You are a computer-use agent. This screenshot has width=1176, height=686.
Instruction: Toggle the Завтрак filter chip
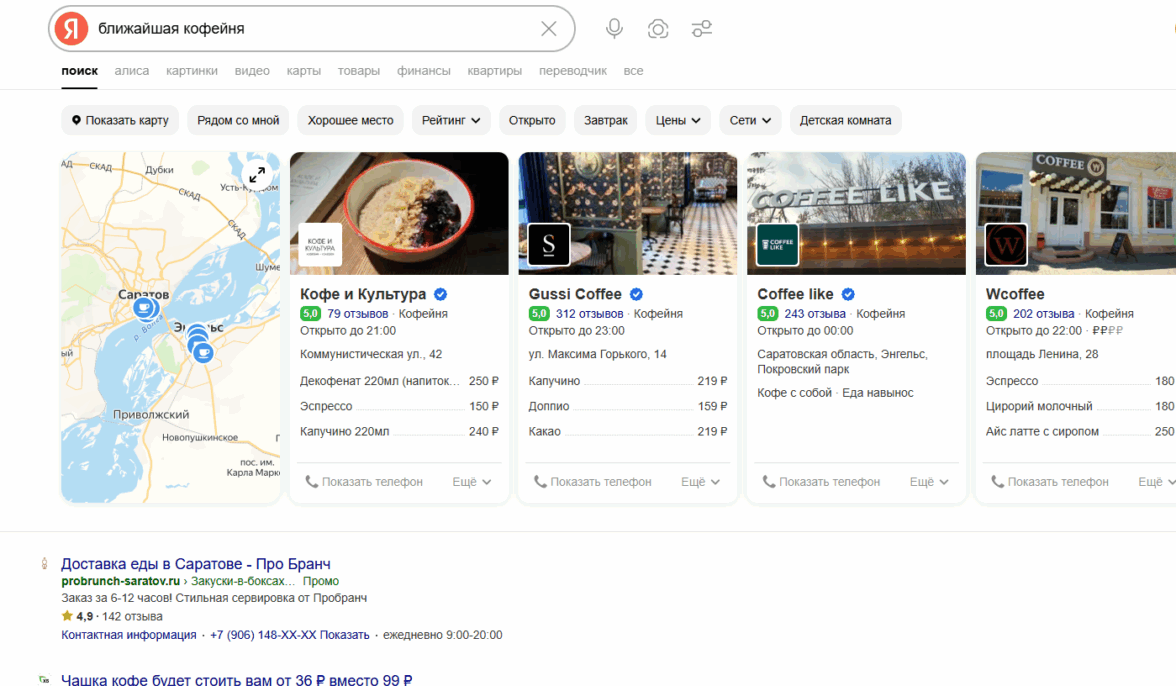coord(606,120)
